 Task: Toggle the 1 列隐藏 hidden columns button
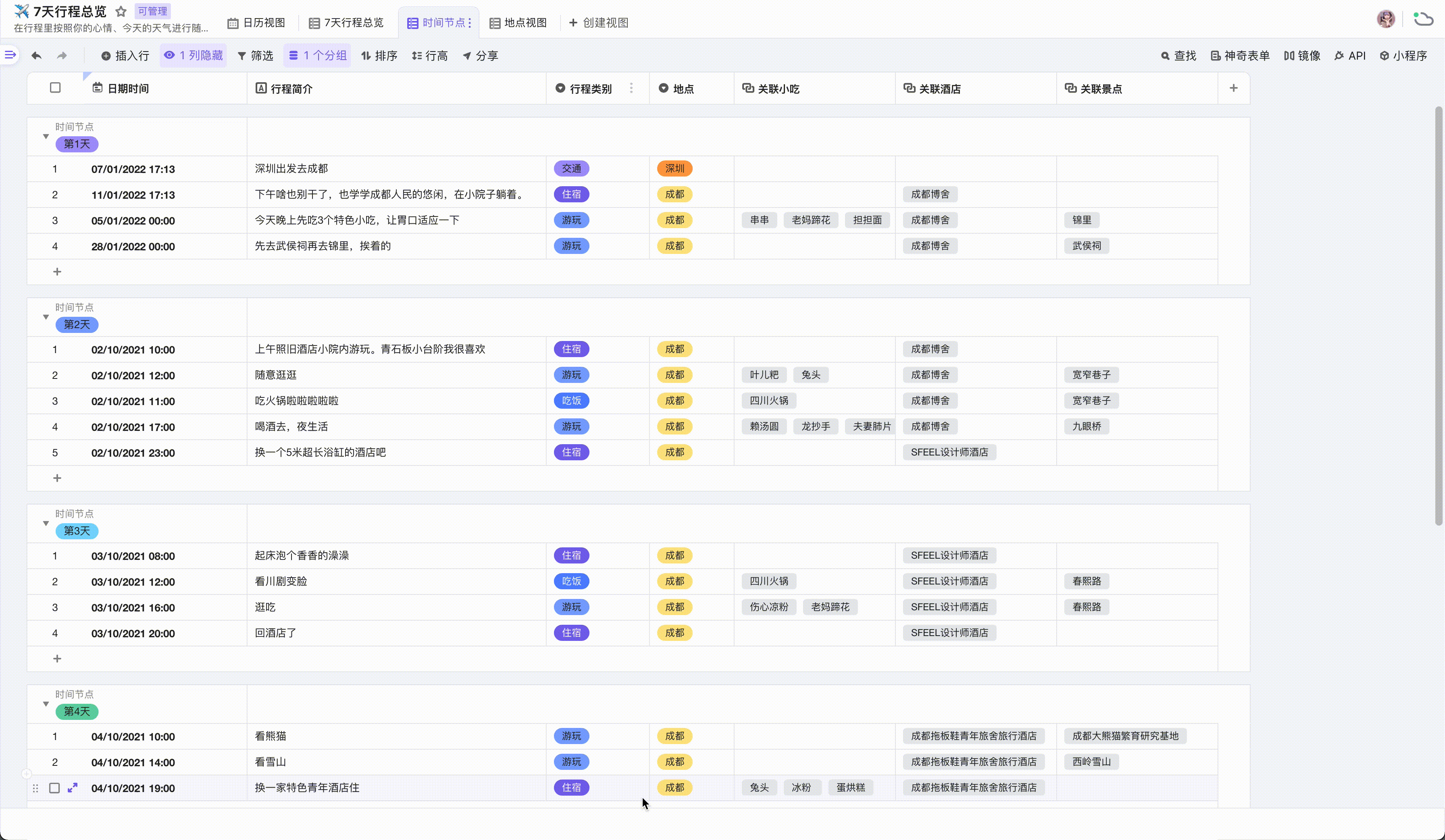click(x=193, y=56)
